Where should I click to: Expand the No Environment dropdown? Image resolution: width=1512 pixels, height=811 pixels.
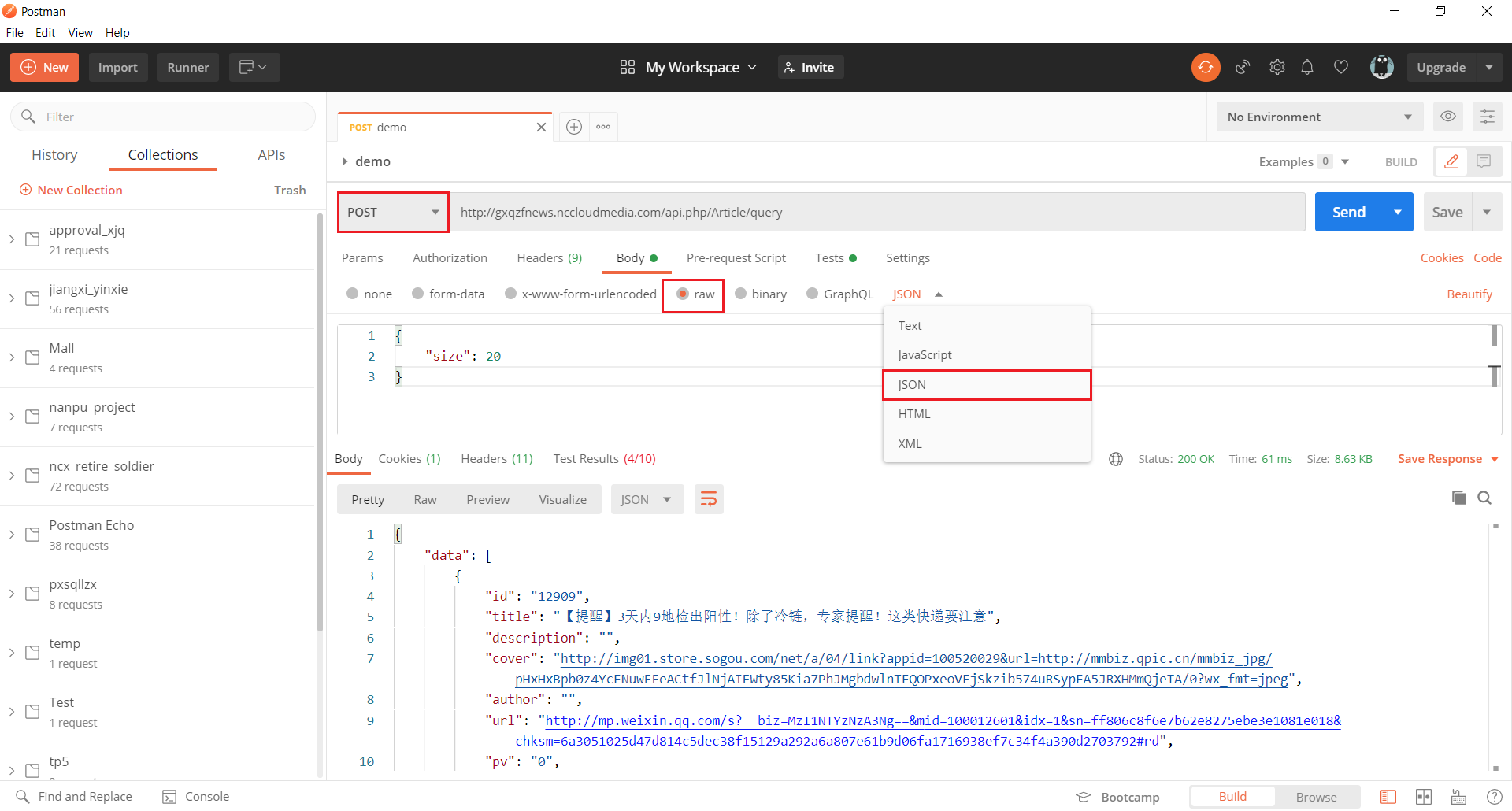[x=1319, y=117]
